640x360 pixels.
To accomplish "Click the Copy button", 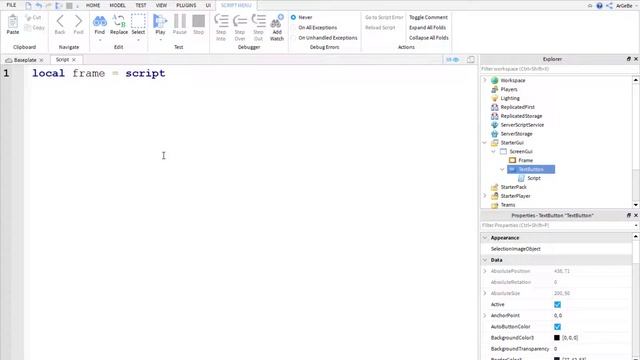I will tap(34, 28).
